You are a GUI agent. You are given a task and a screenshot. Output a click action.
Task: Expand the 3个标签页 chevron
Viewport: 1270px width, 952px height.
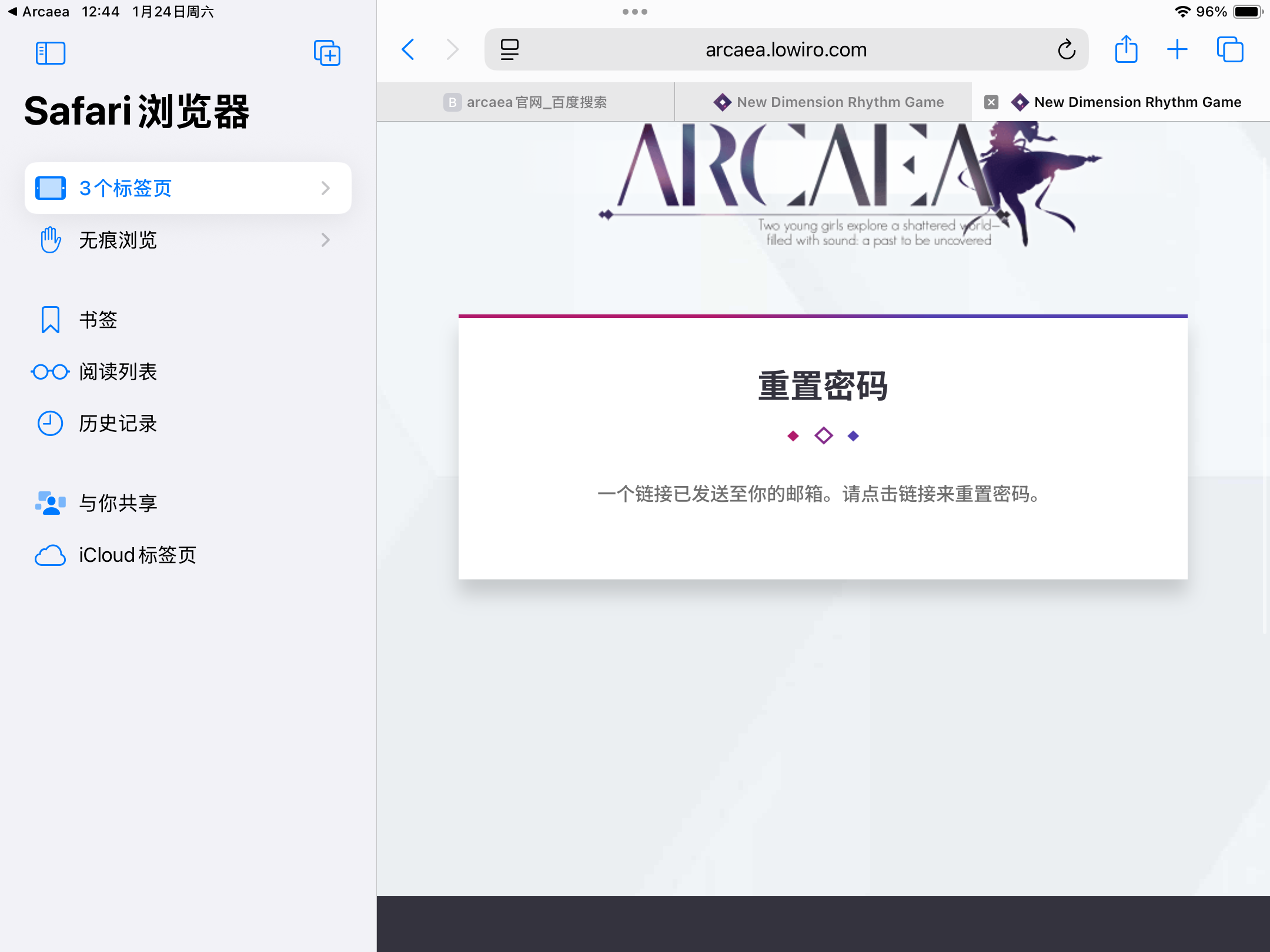pos(326,188)
